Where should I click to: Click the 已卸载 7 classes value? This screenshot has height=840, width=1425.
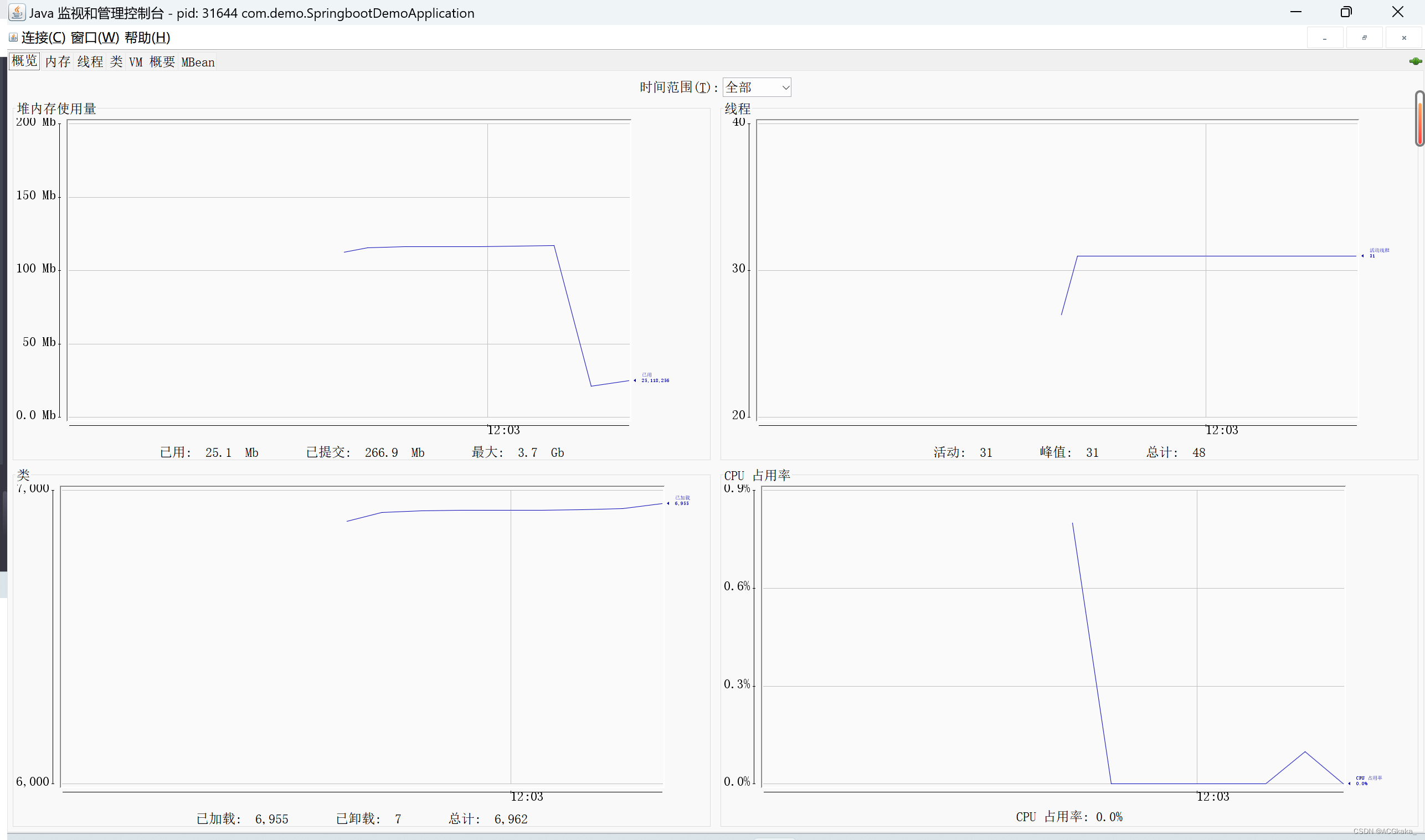click(368, 818)
